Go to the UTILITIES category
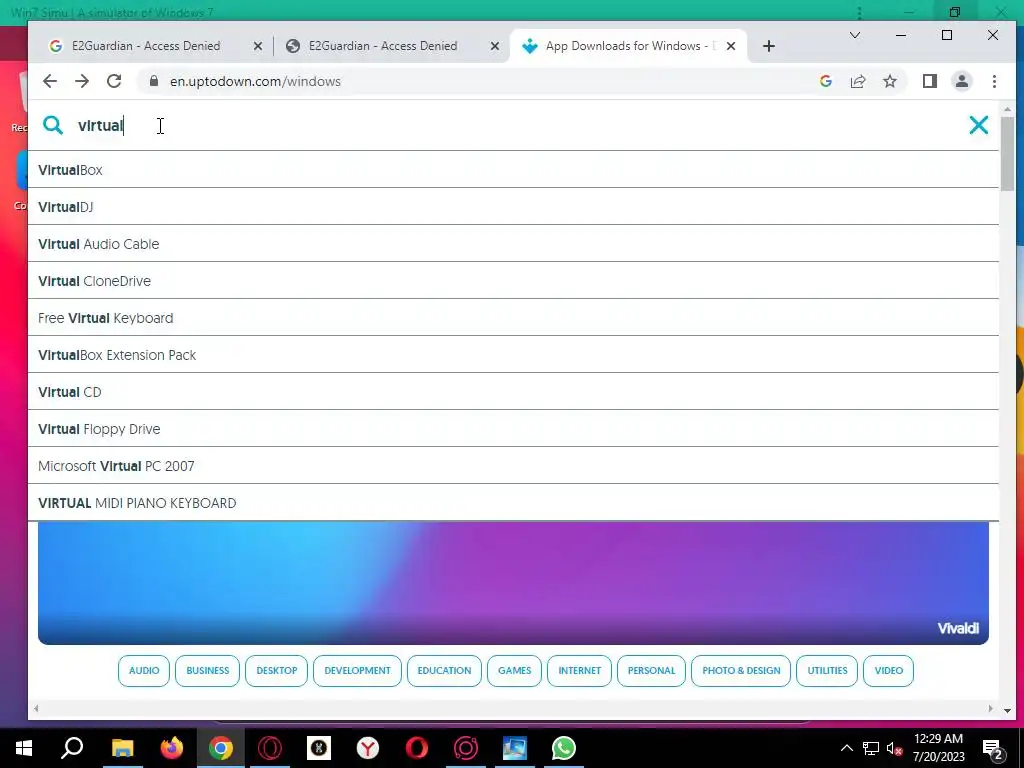The width and height of the screenshot is (1024, 768). pyautogui.click(x=827, y=671)
